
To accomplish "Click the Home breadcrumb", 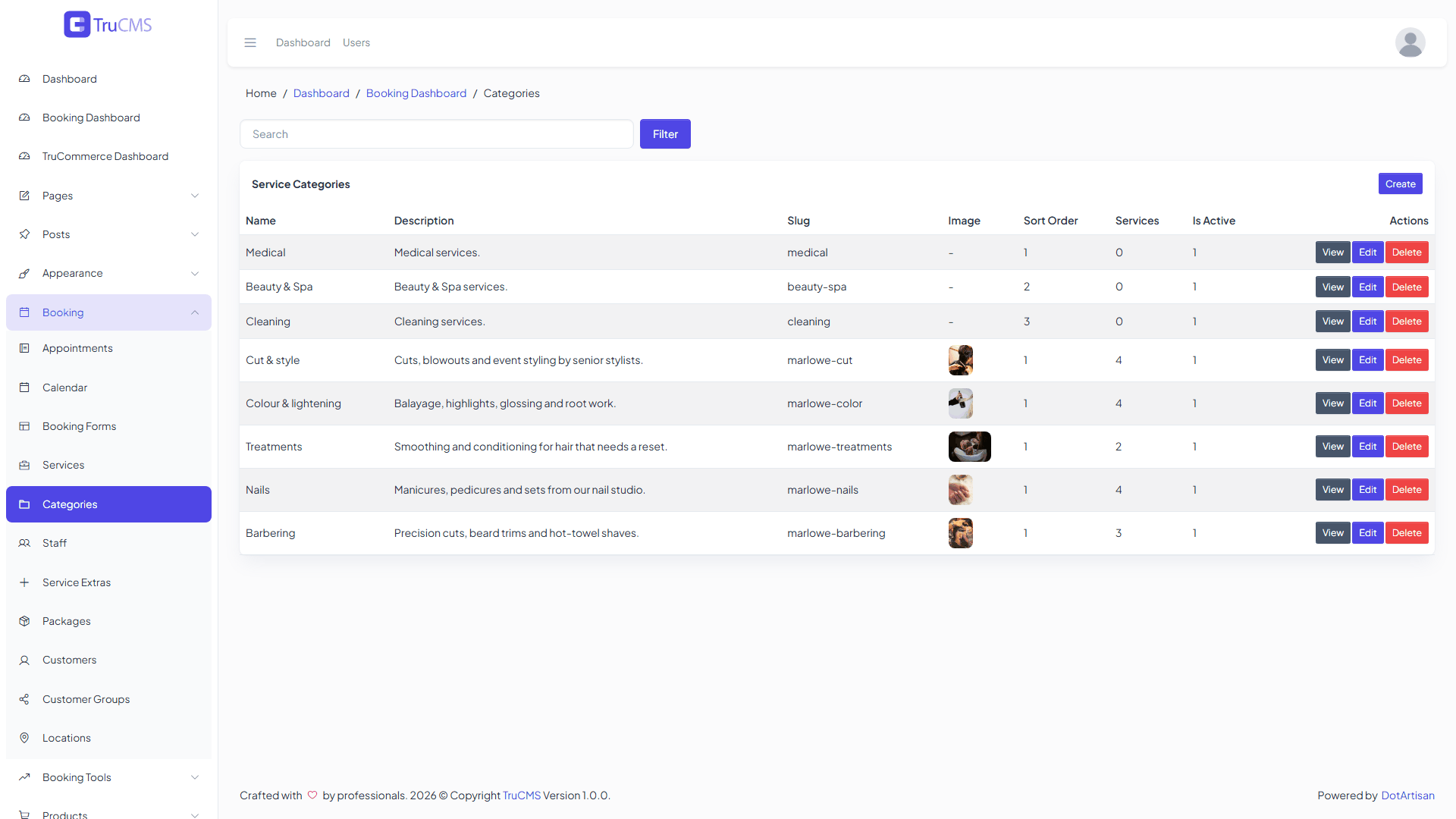I will (261, 93).
